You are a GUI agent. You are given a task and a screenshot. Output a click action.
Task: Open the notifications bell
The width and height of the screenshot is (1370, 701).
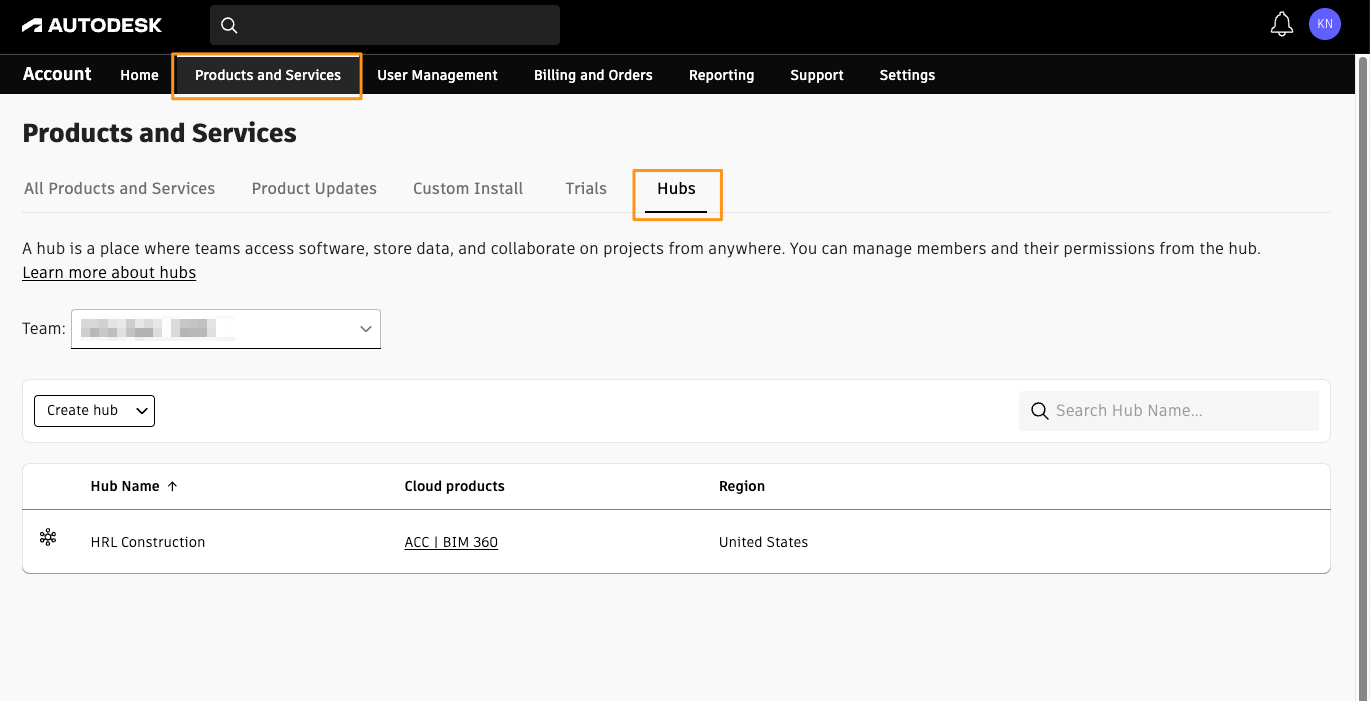(x=1281, y=25)
